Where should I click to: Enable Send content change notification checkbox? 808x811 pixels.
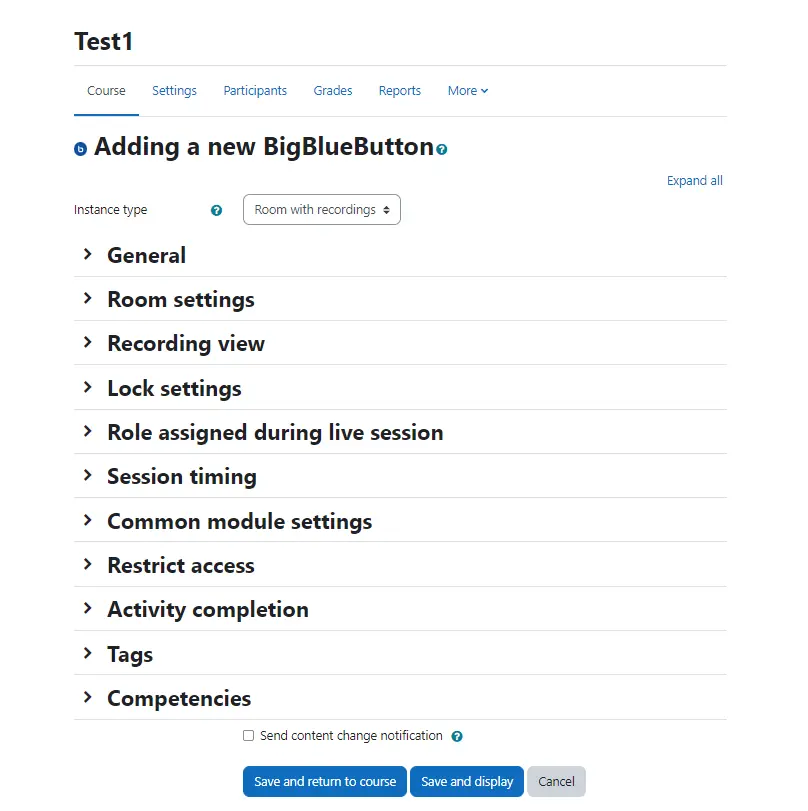249,736
